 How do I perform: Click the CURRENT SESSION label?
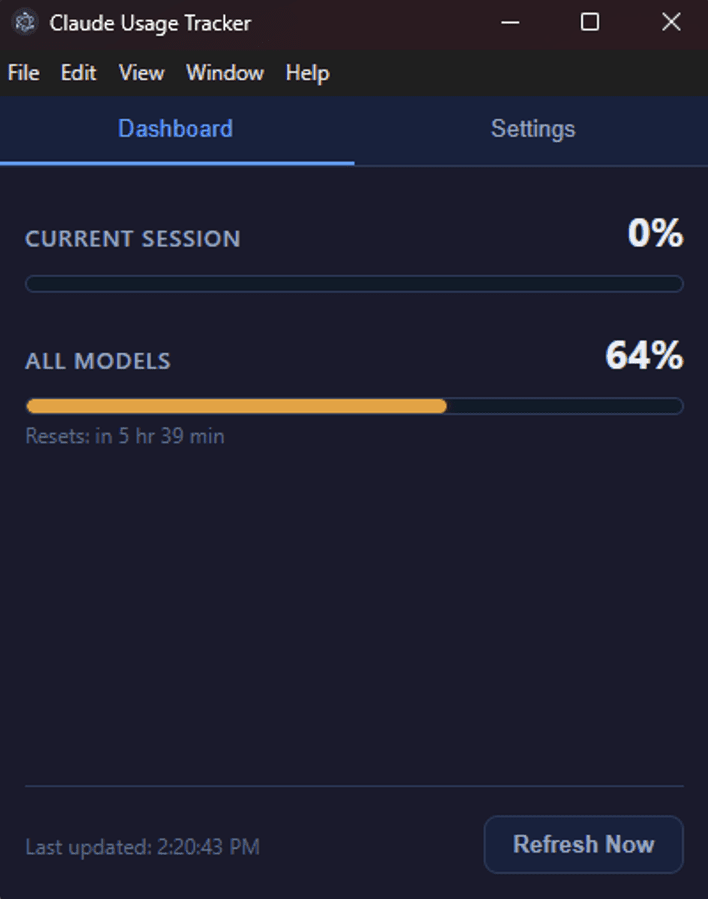tap(132, 239)
